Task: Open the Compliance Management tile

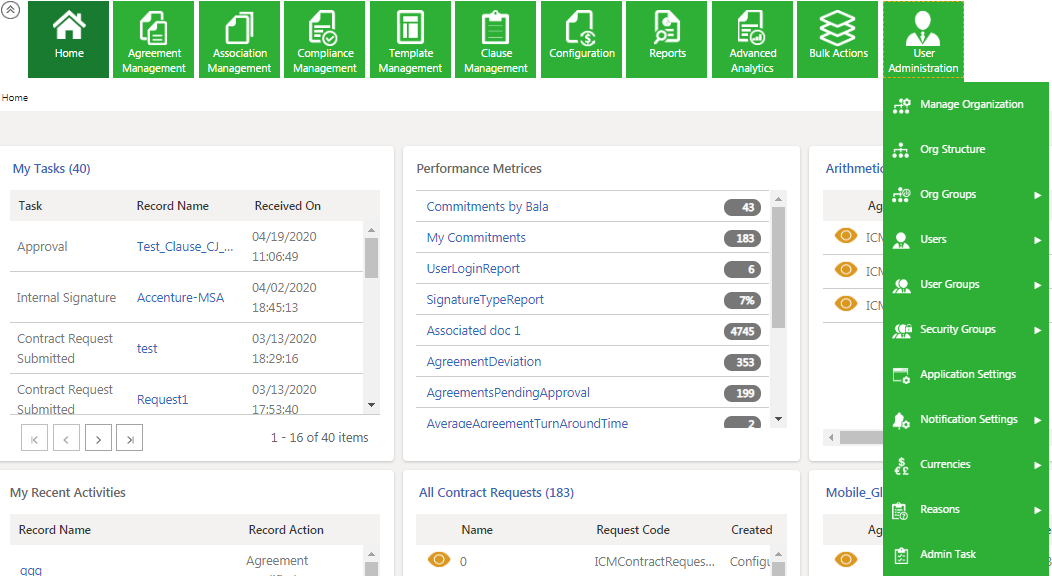Action: tap(325, 40)
